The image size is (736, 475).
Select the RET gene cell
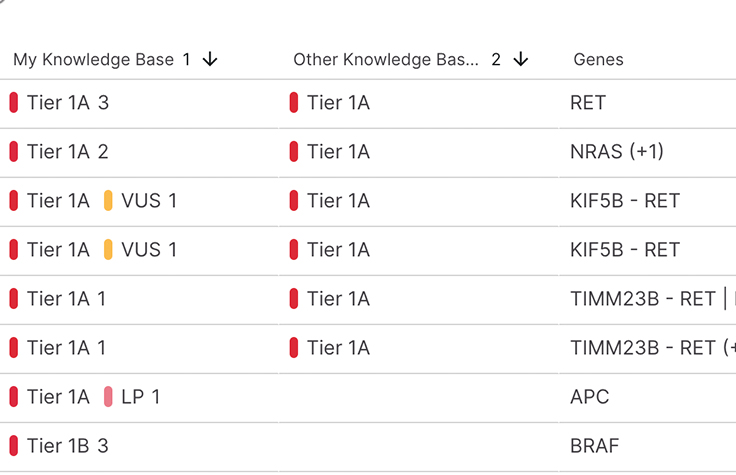(588, 103)
